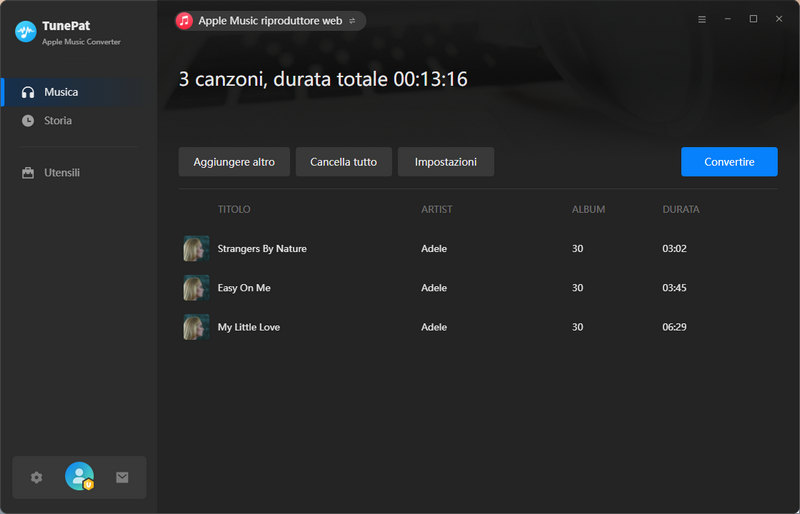Image resolution: width=800 pixels, height=514 pixels.
Task: Click the TunePat logo icon
Action: click(x=26, y=32)
